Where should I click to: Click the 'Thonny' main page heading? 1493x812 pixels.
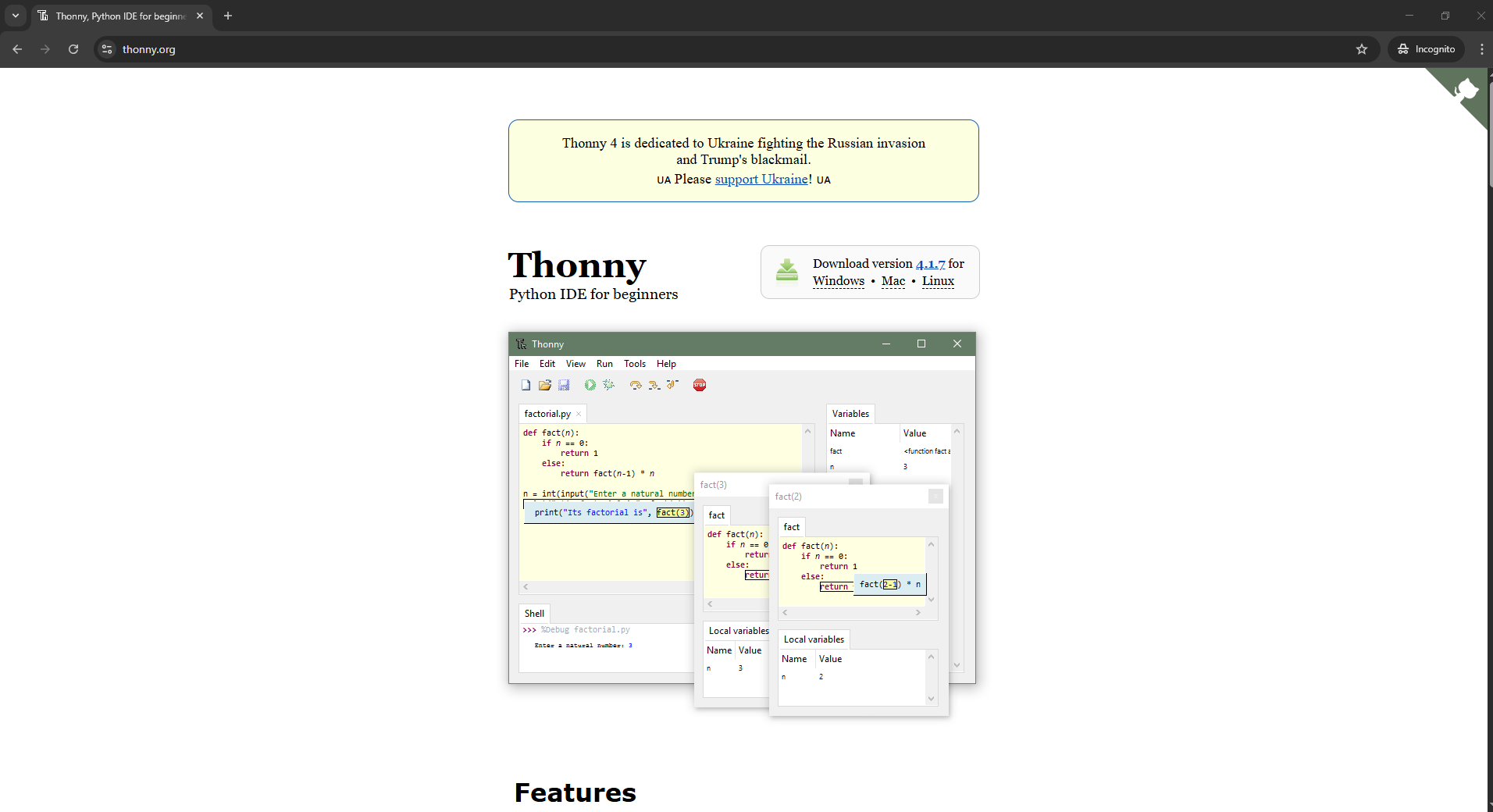pyautogui.click(x=577, y=265)
